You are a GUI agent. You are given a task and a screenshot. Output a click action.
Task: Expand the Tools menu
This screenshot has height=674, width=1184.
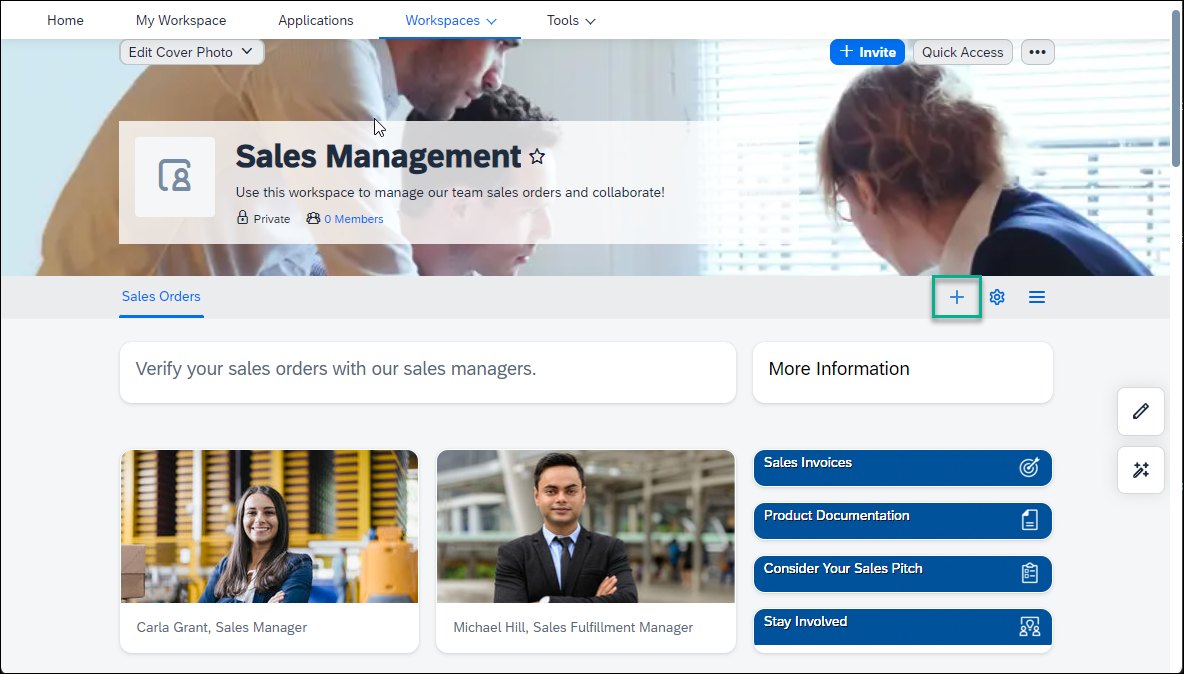(x=571, y=20)
